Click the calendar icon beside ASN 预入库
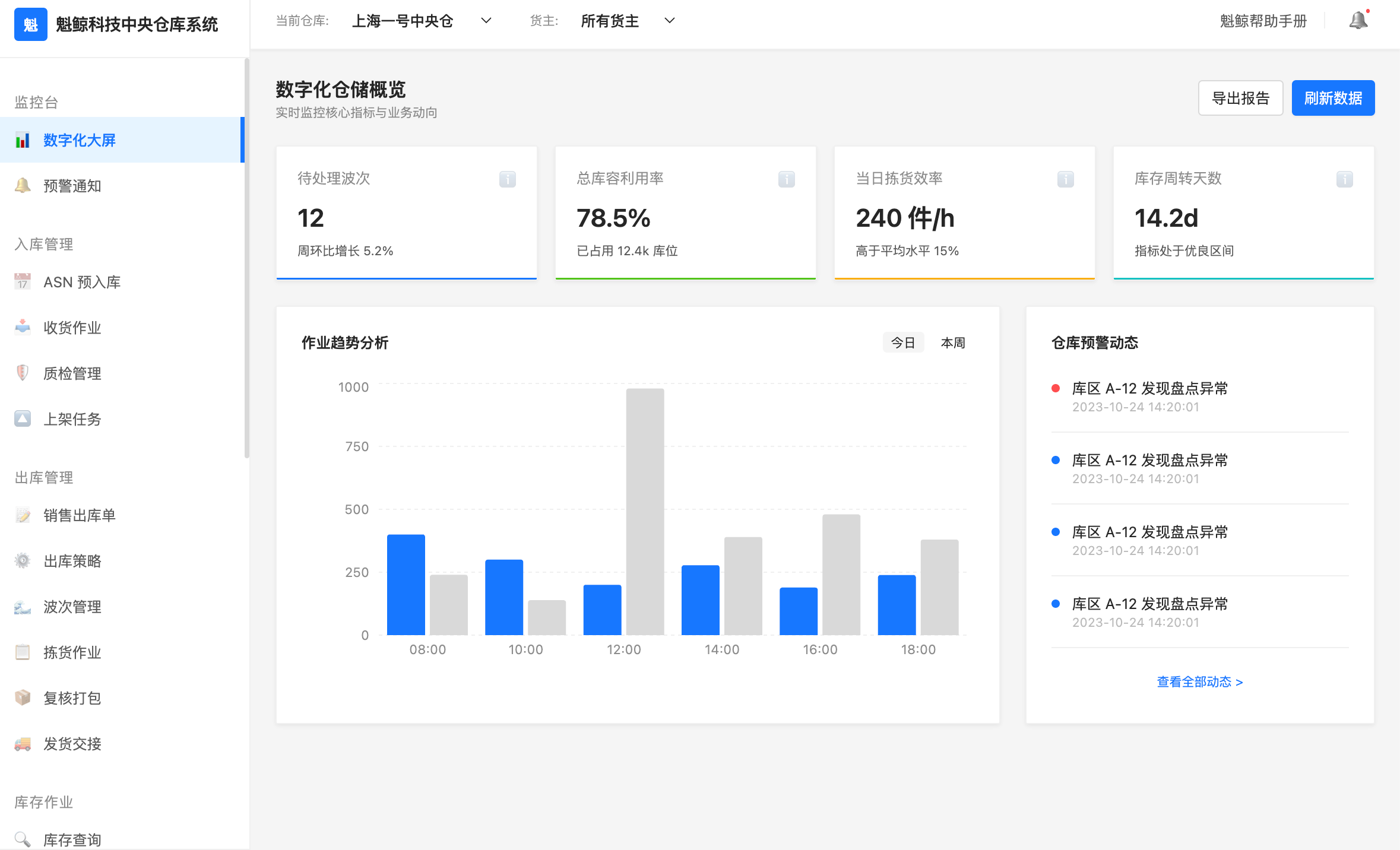Screen dimensions: 1400x850 pos(23,282)
